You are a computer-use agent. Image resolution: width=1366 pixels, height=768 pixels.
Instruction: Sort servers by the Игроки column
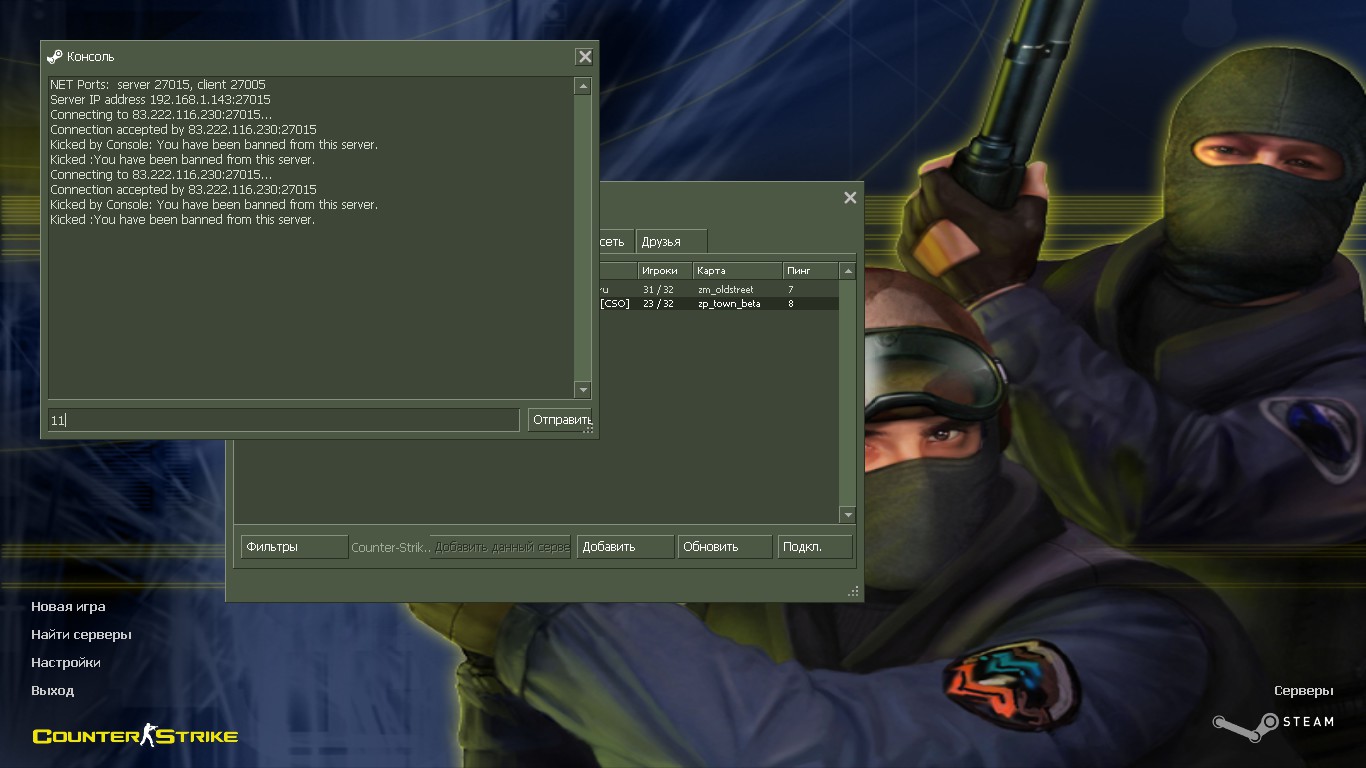point(664,271)
